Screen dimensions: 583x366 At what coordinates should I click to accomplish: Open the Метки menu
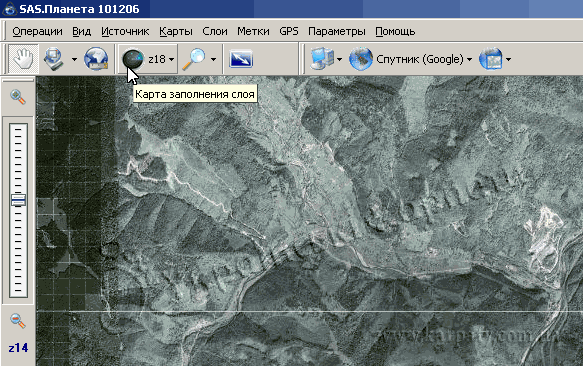point(253,31)
